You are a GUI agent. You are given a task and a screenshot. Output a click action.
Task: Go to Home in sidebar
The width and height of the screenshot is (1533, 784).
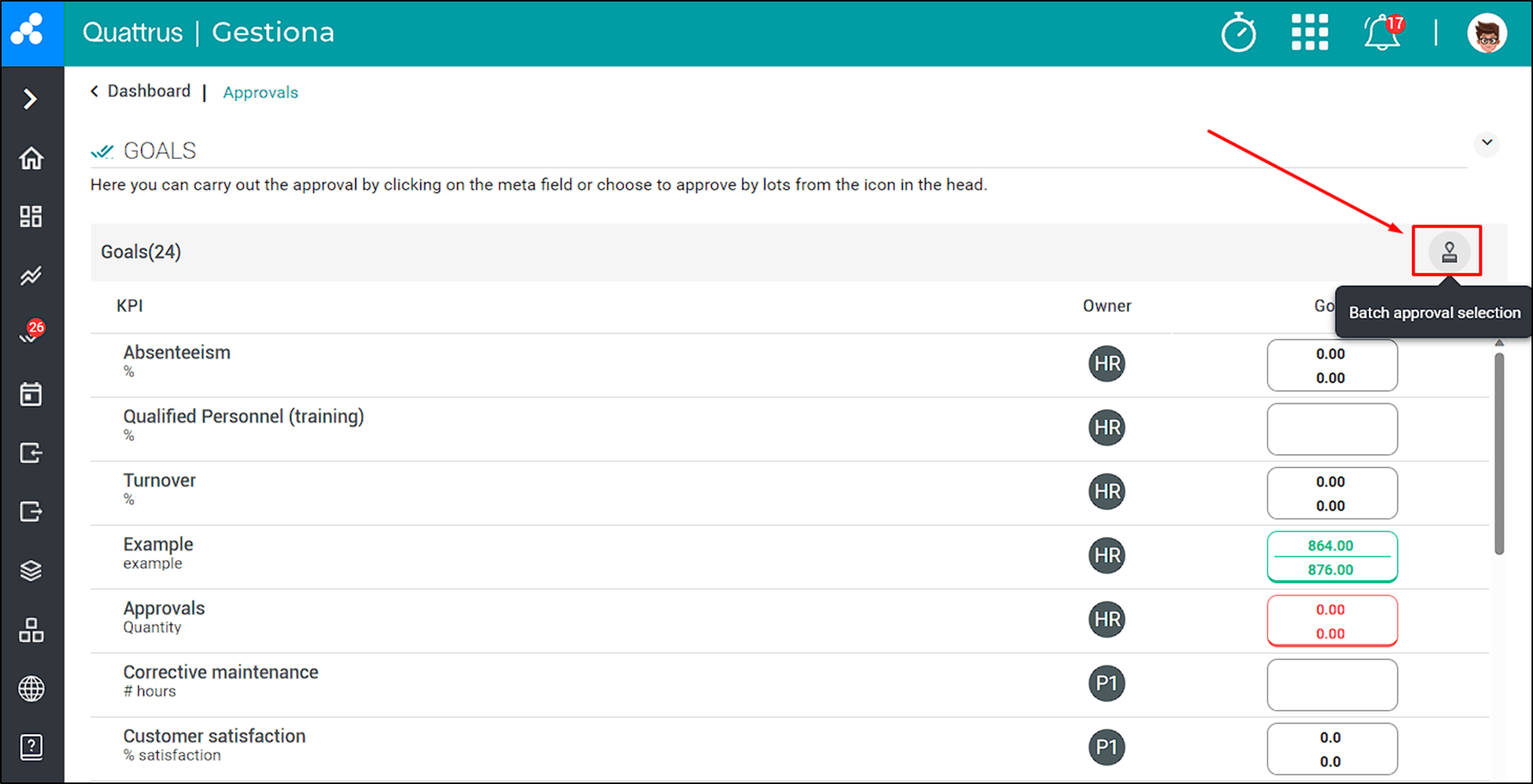31,158
